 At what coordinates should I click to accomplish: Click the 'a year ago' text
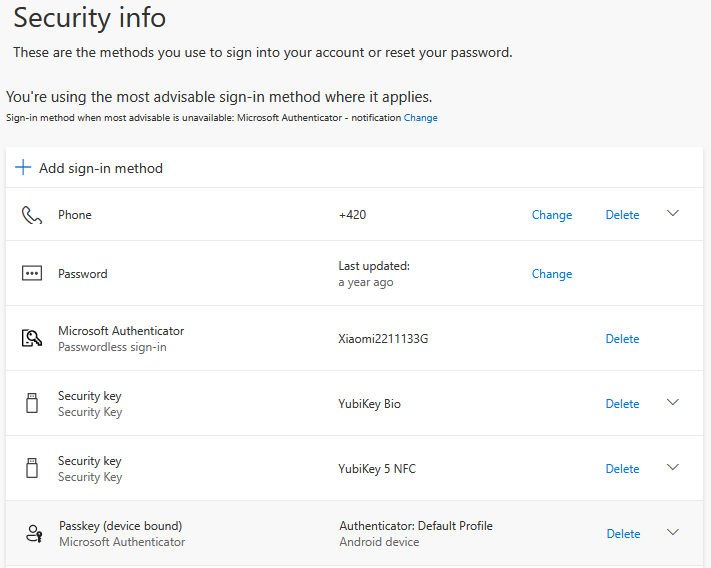[x=366, y=282]
